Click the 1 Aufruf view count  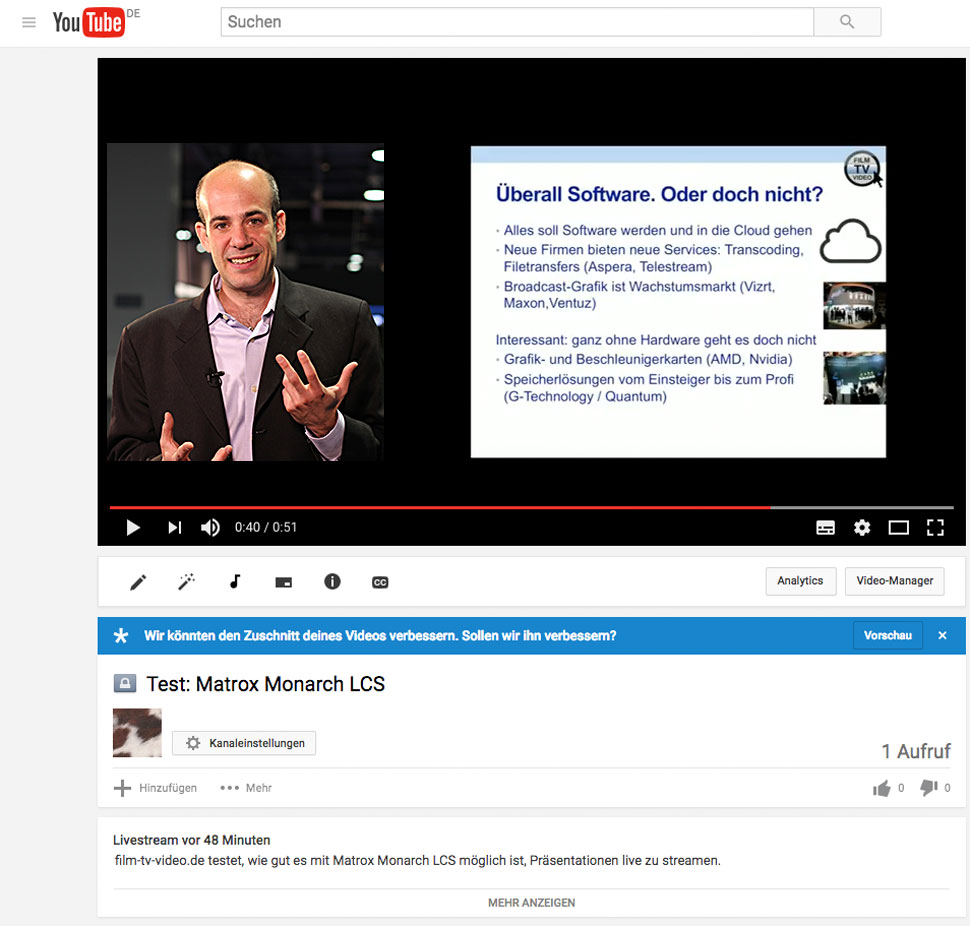coord(916,751)
